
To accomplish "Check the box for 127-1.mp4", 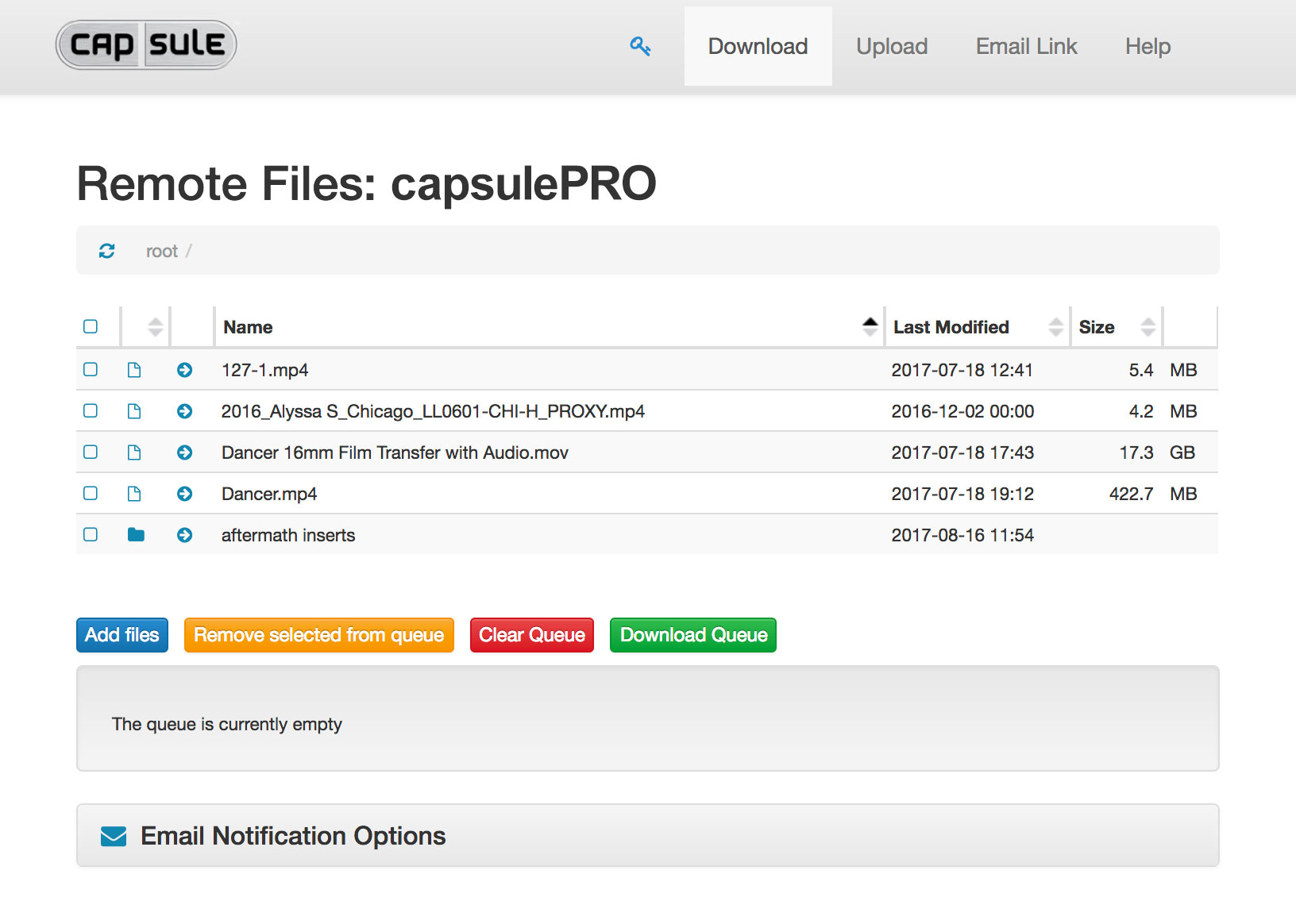I will [x=91, y=369].
